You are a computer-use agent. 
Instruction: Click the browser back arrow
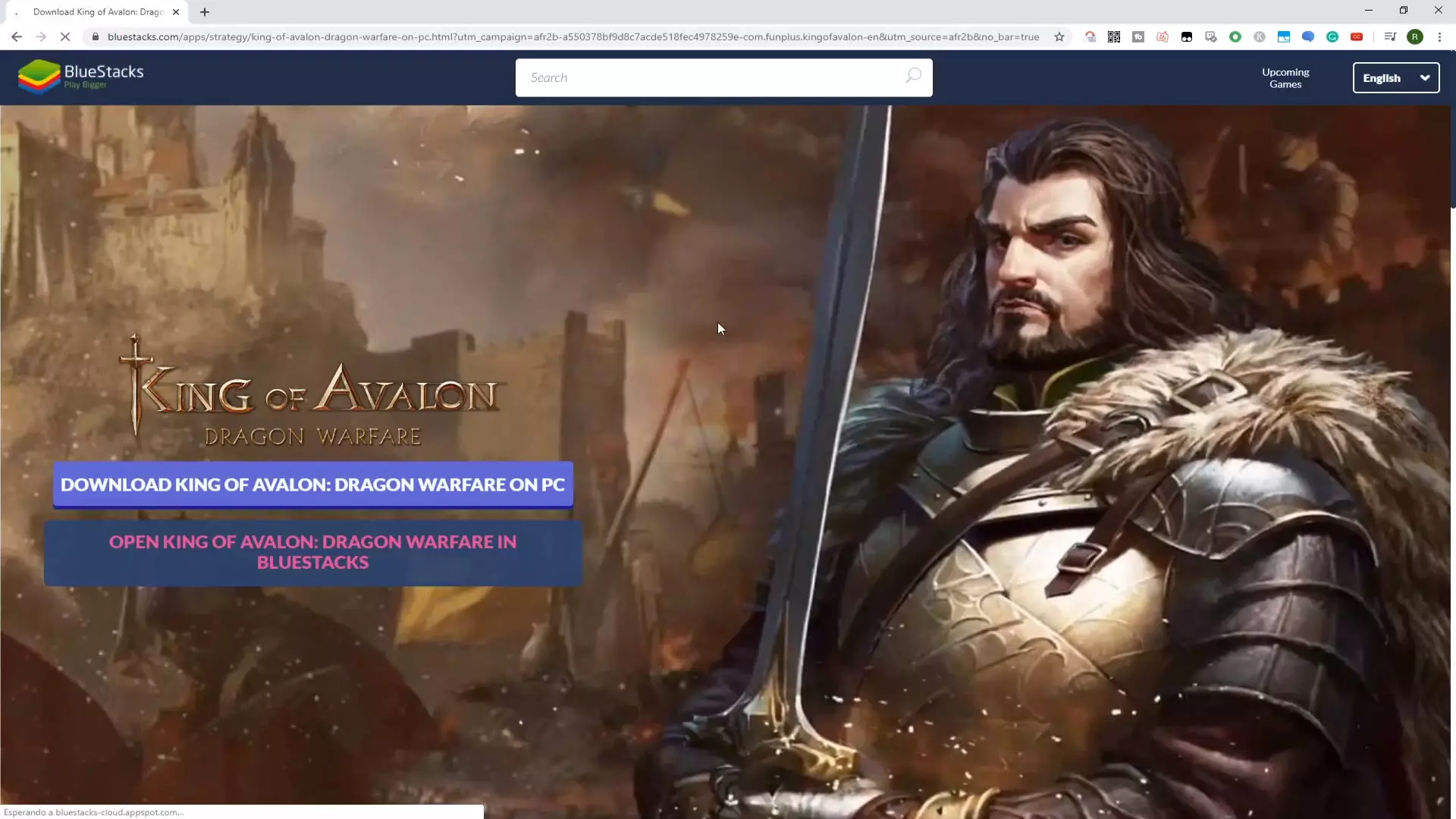17,36
